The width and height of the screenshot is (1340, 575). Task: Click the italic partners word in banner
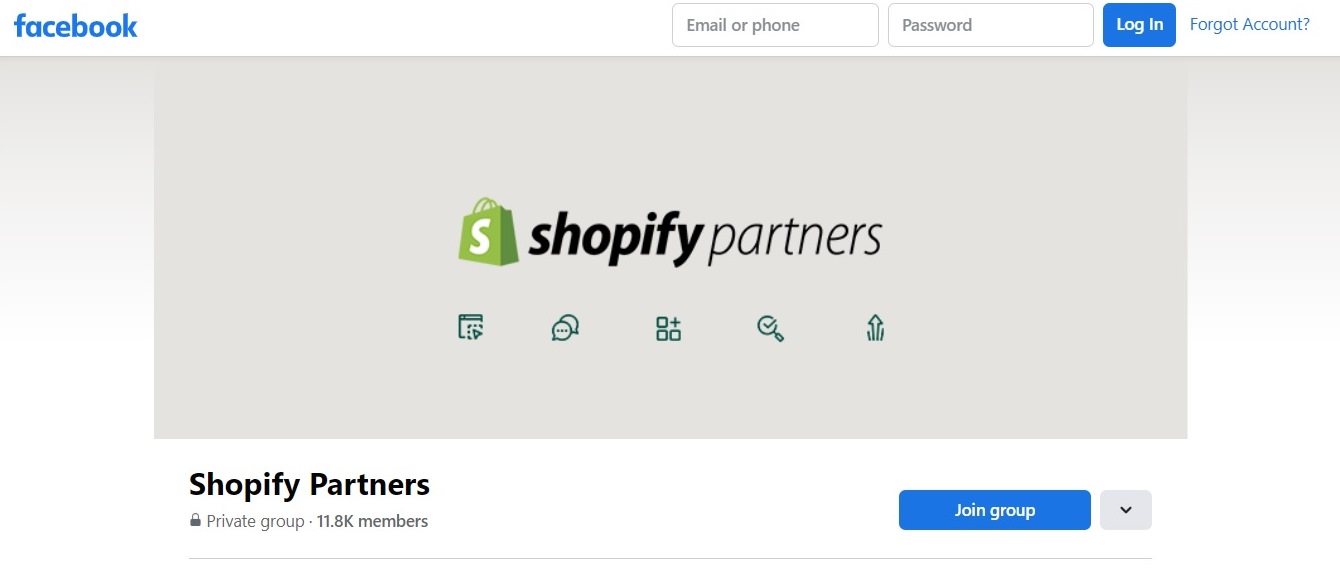click(794, 240)
